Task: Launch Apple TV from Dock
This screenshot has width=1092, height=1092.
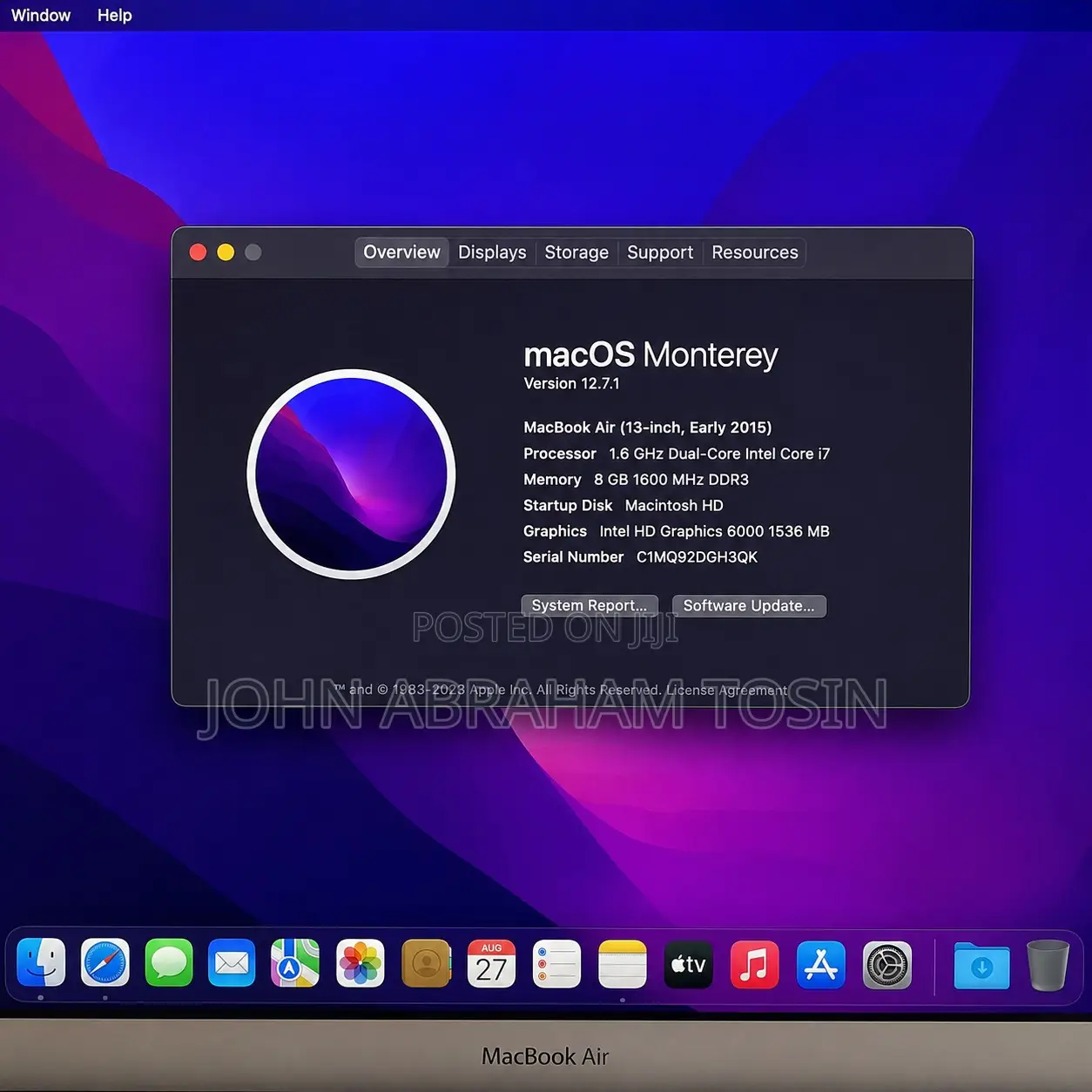Action: pyautogui.click(x=689, y=963)
